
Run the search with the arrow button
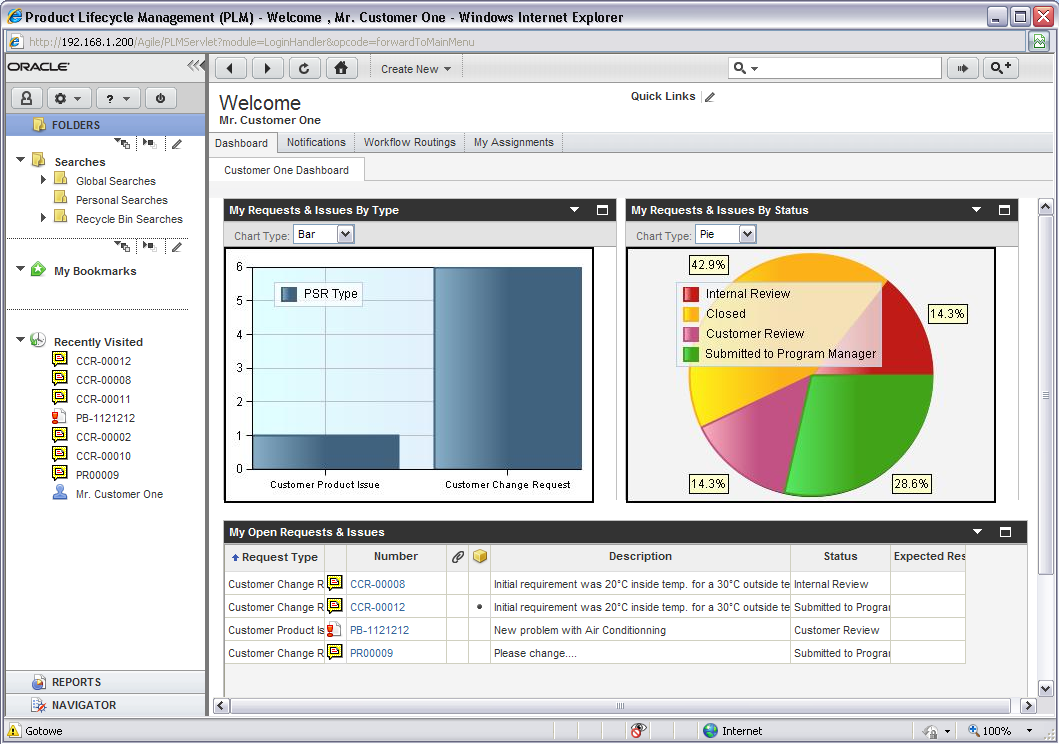click(962, 68)
